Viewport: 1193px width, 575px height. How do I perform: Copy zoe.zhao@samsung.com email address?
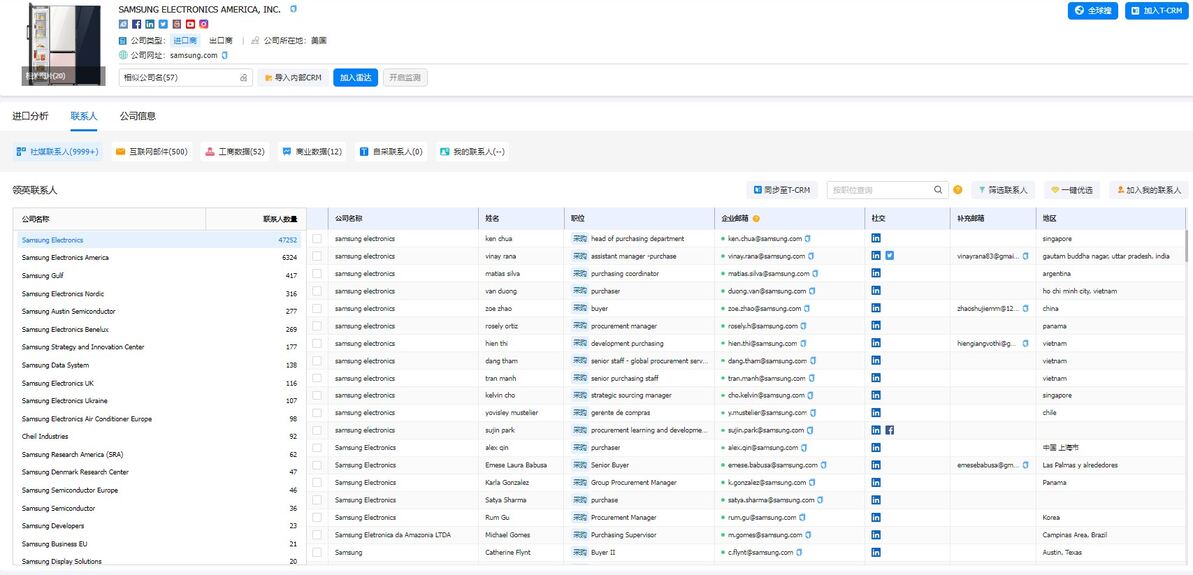coord(806,309)
